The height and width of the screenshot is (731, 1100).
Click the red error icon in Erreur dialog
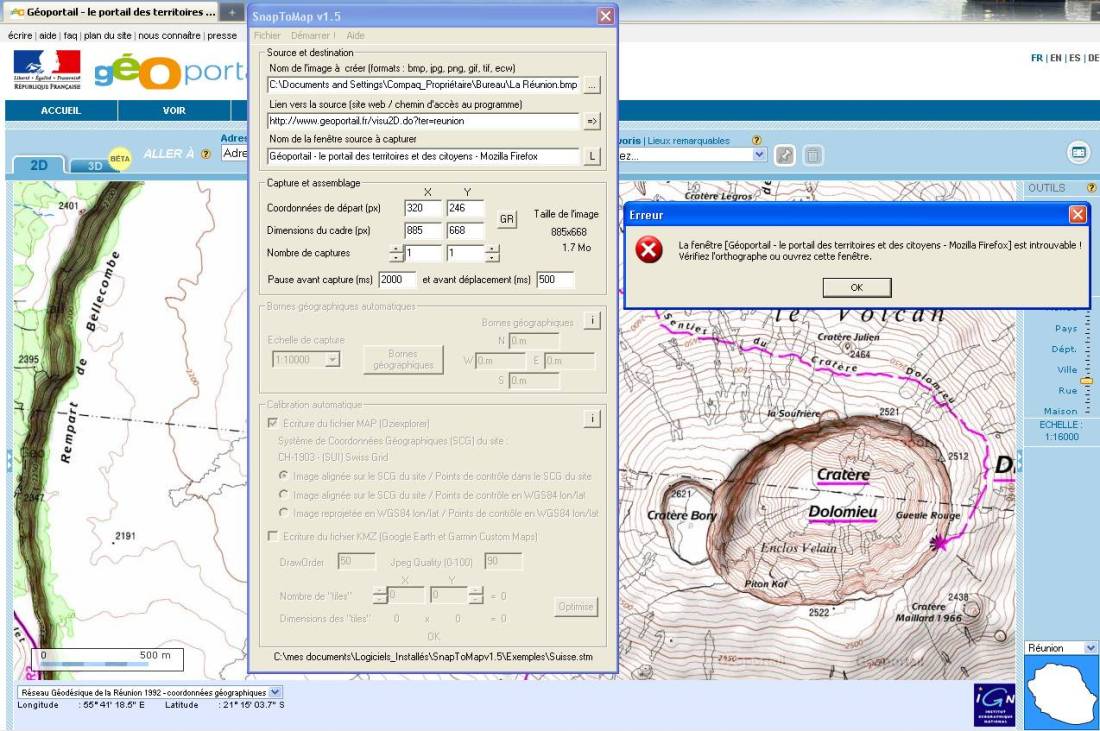click(649, 250)
